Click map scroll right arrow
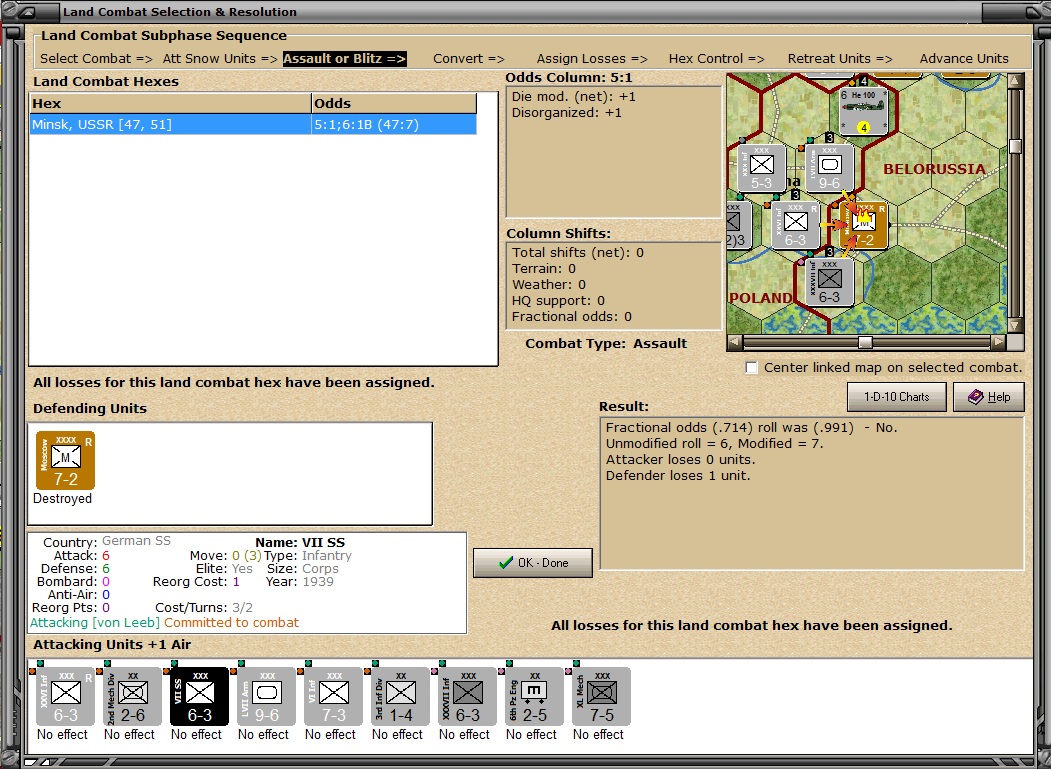 (x=999, y=343)
